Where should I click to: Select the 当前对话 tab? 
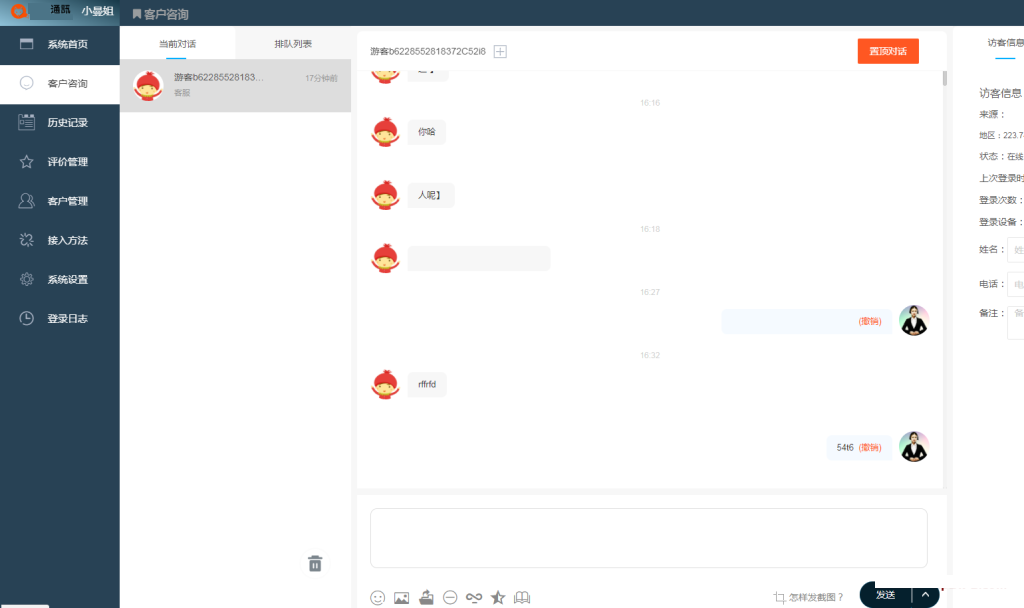[177, 44]
